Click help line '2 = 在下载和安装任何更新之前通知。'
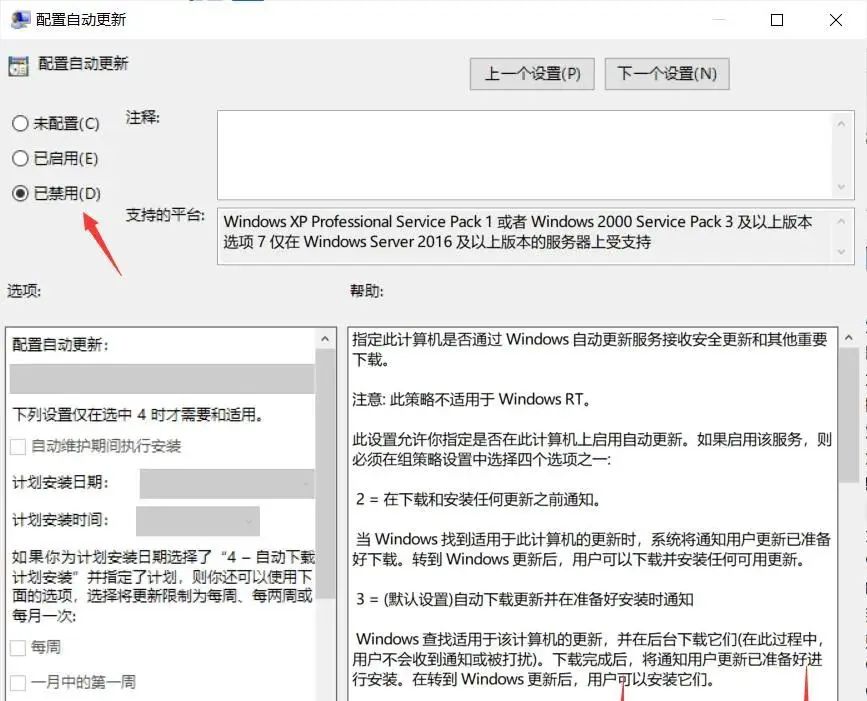 478,499
